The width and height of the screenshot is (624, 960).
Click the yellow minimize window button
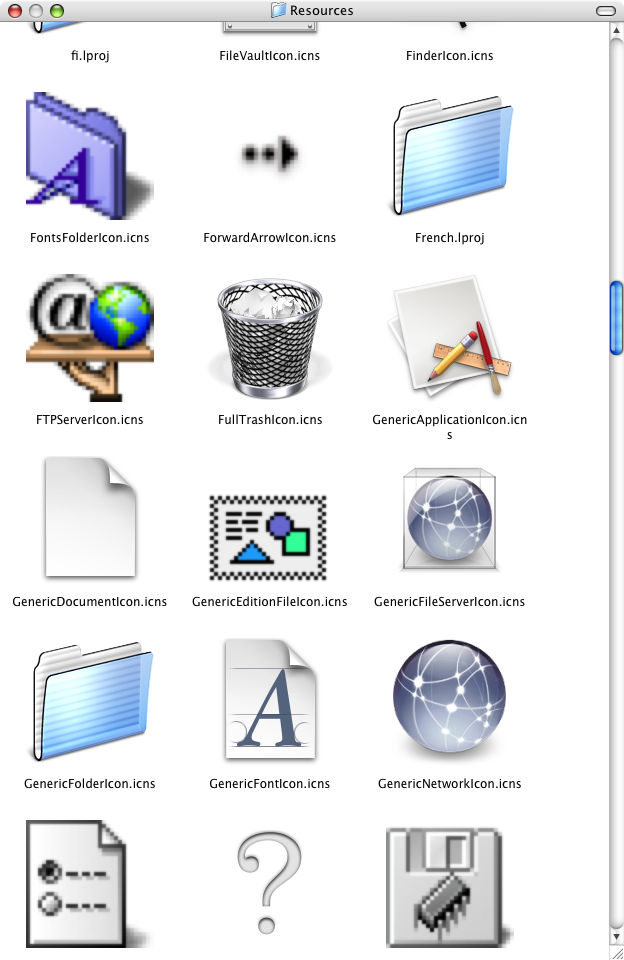point(36,10)
